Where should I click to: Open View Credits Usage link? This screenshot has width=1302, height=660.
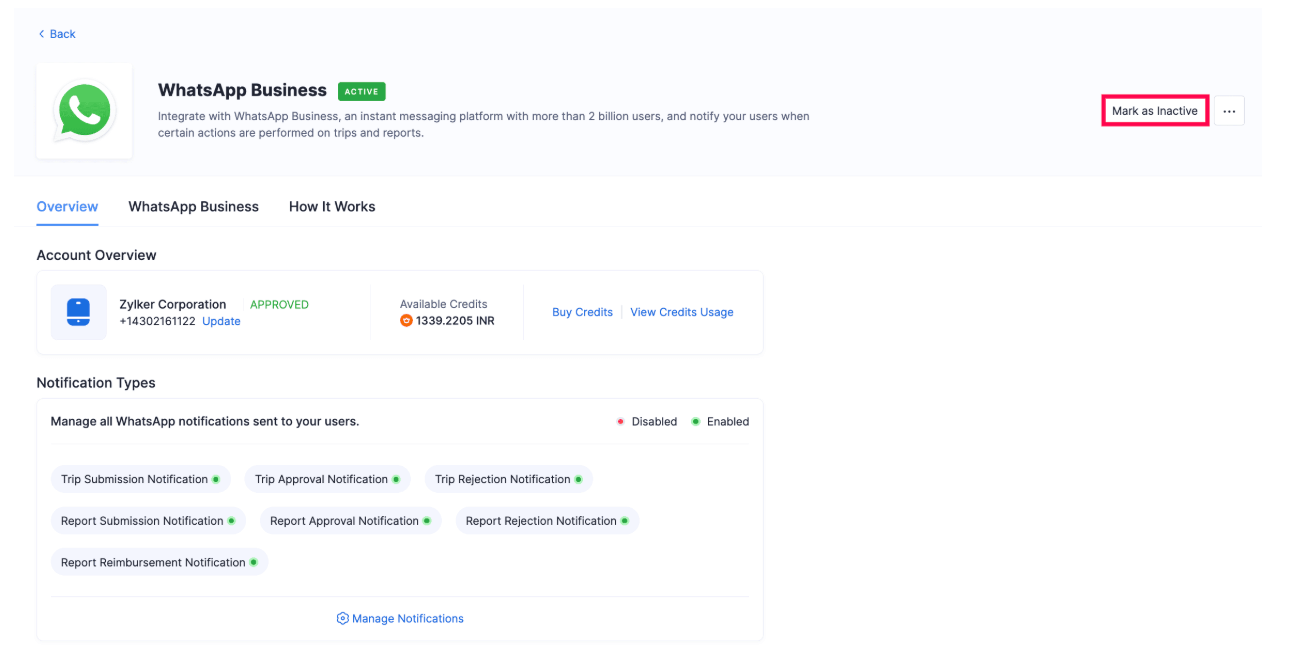tap(681, 312)
